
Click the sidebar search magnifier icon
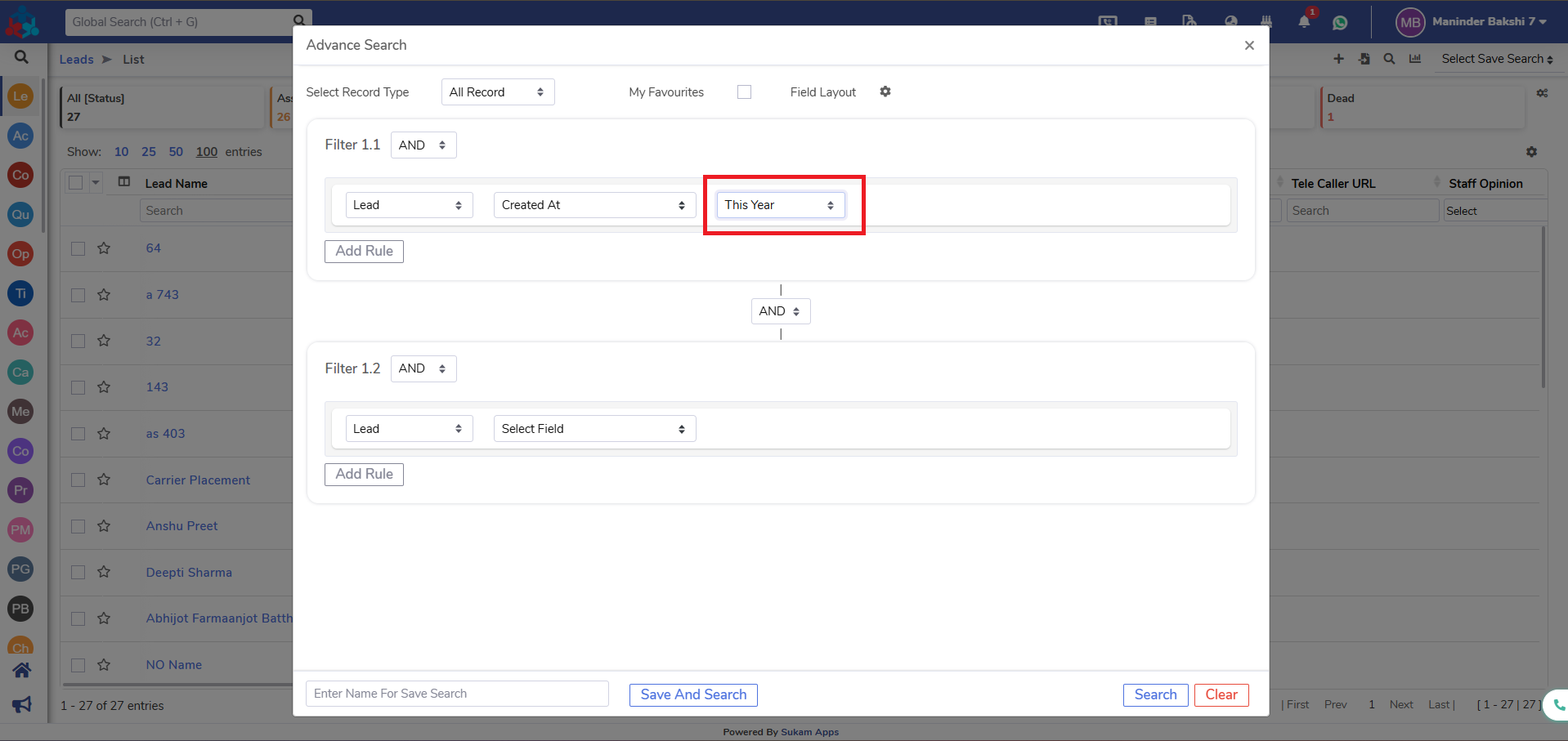[x=21, y=57]
